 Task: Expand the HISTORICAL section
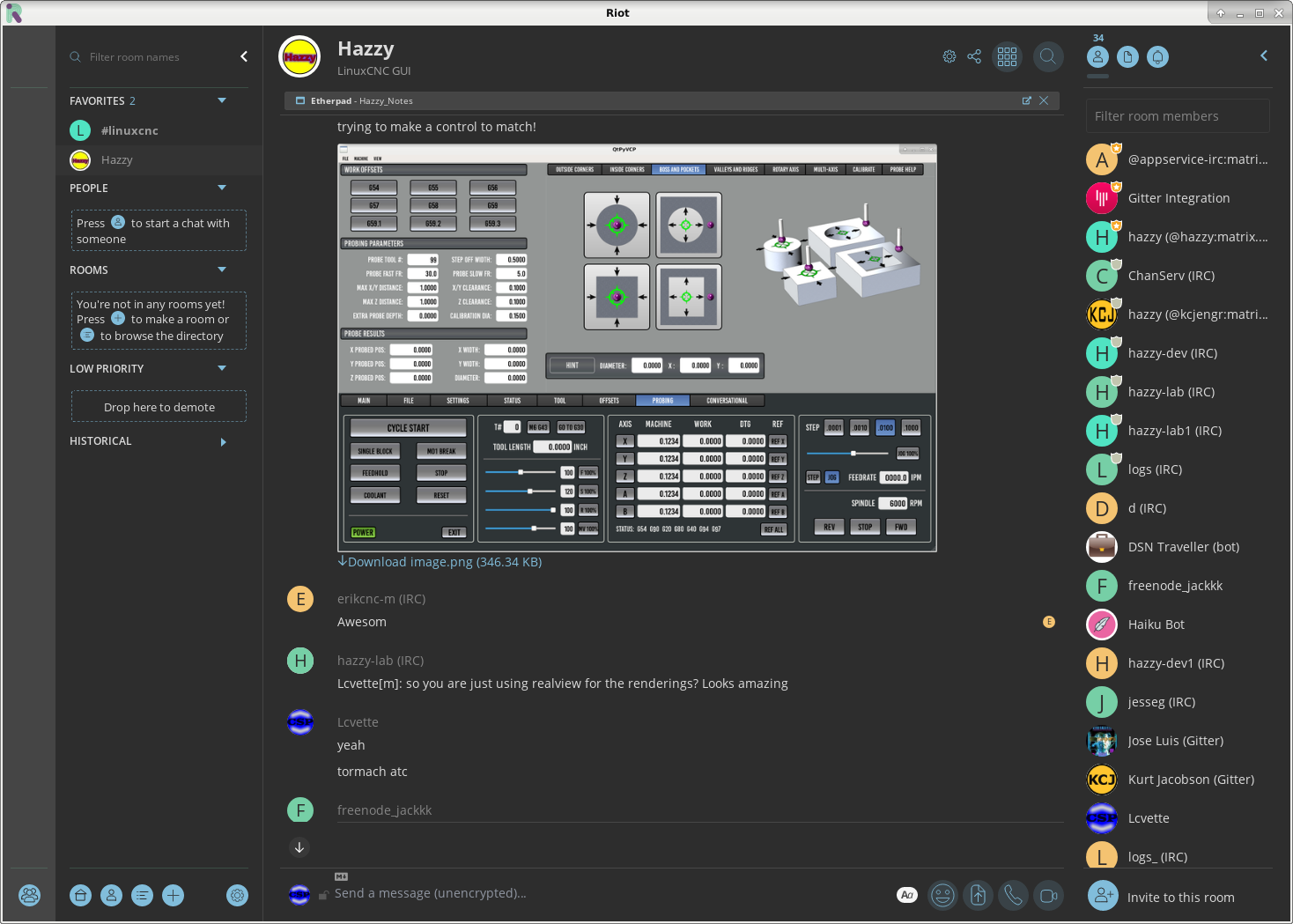coord(224,442)
